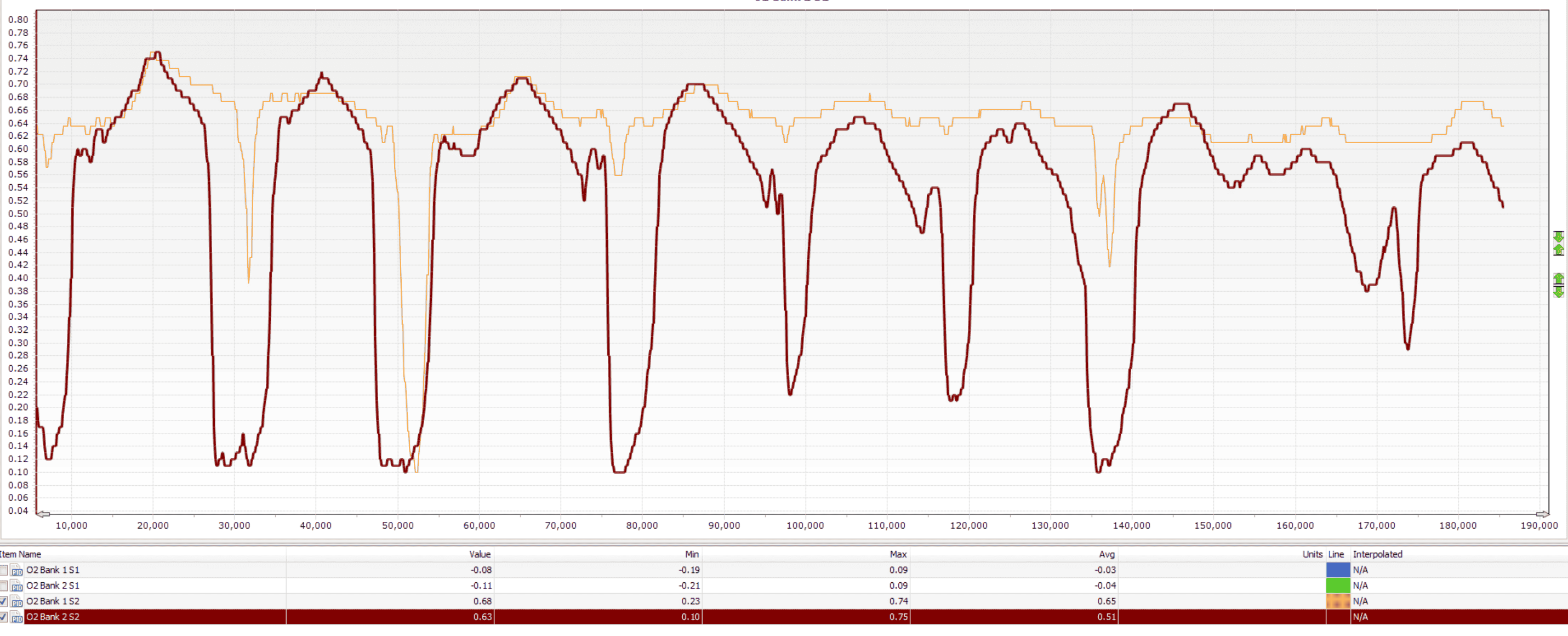Click the 0.63 value for O2 Bank 2 S2
This screenshot has width=1568, height=636.
point(482,617)
